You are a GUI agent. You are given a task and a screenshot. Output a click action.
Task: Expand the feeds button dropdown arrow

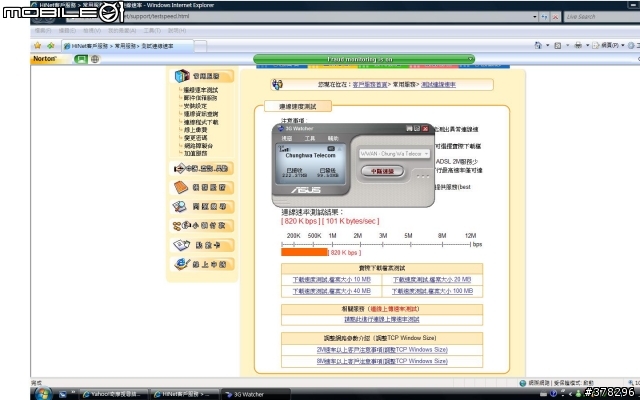click(567, 45)
